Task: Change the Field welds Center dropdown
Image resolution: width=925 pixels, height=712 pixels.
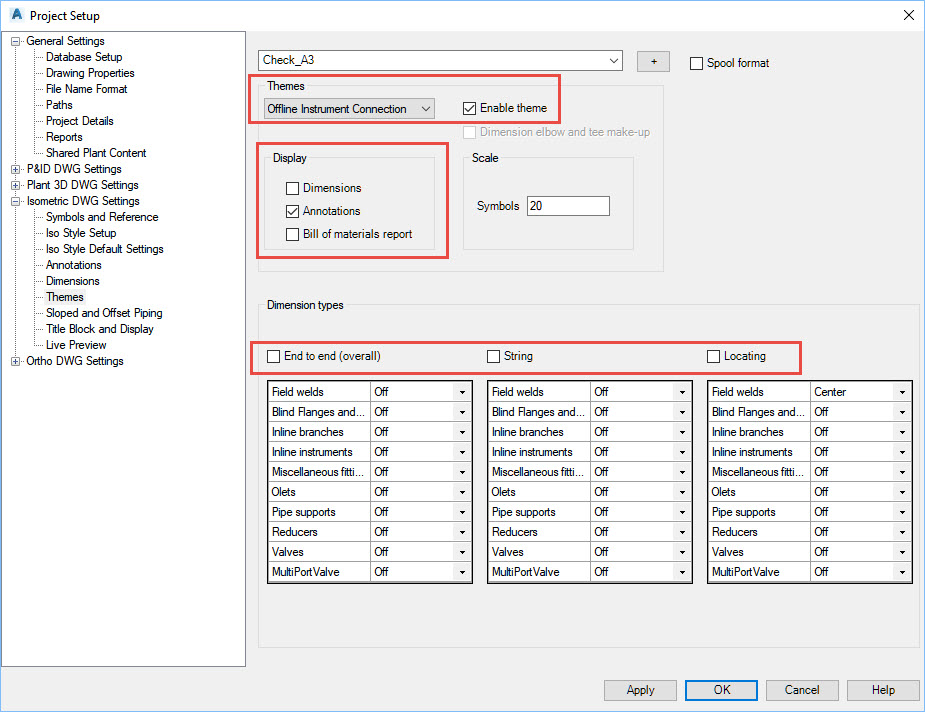Action: [901, 391]
